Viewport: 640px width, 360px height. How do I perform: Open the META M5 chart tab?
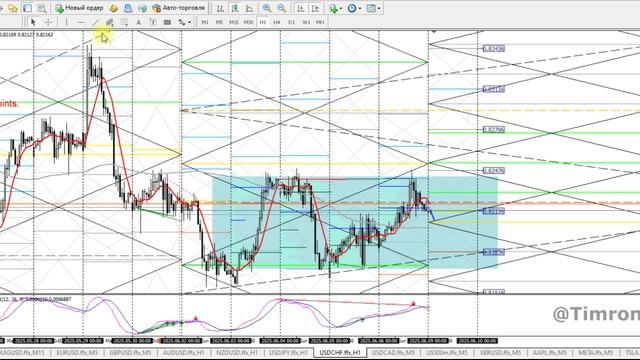(596, 352)
